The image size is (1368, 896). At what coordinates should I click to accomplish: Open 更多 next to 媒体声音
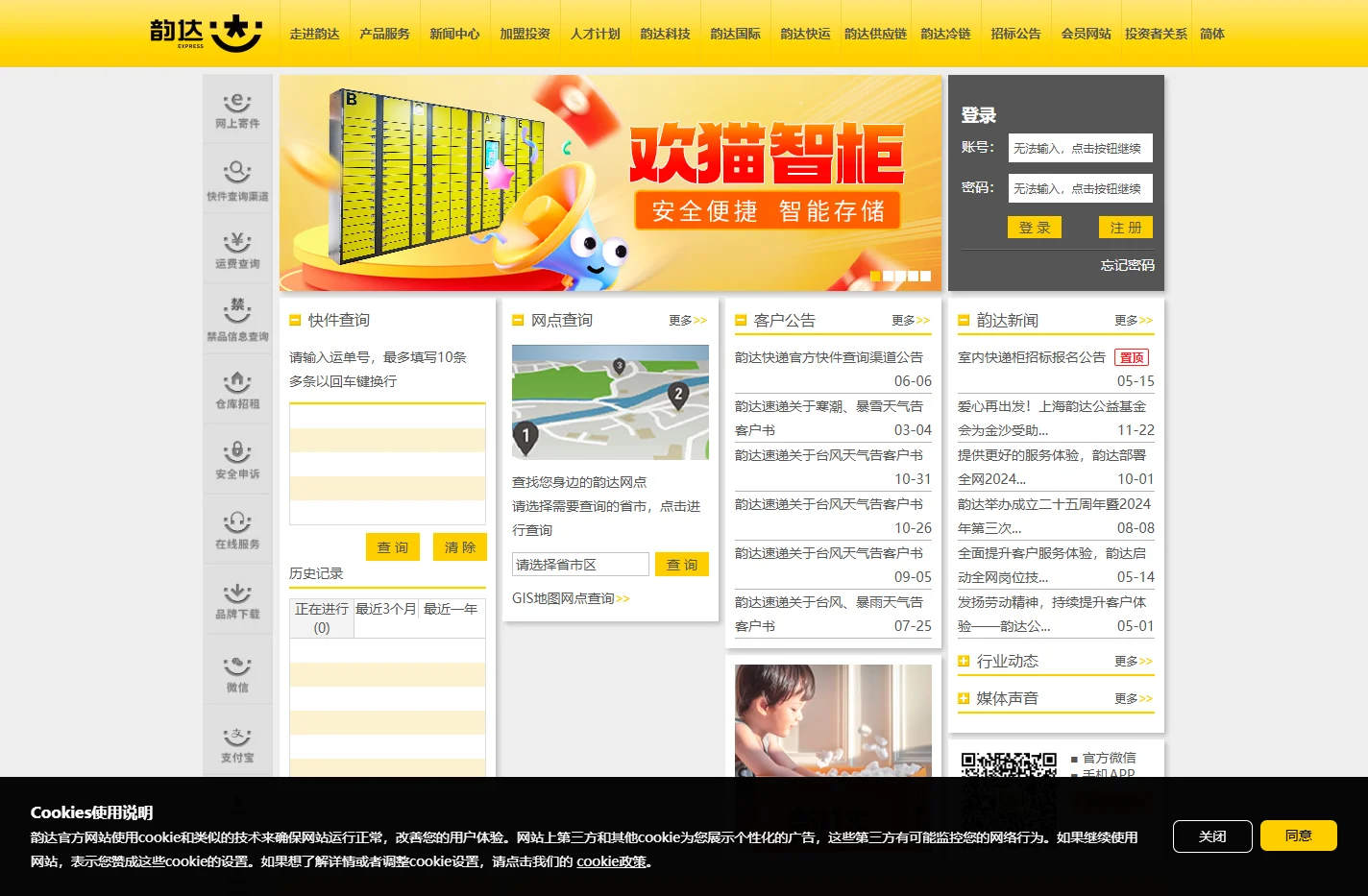pos(1134,698)
